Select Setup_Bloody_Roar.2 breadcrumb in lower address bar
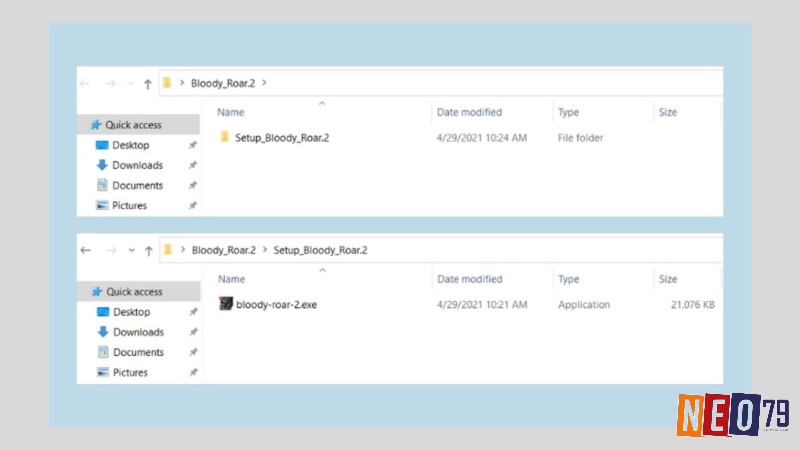This screenshot has width=800, height=450. pos(320,250)
